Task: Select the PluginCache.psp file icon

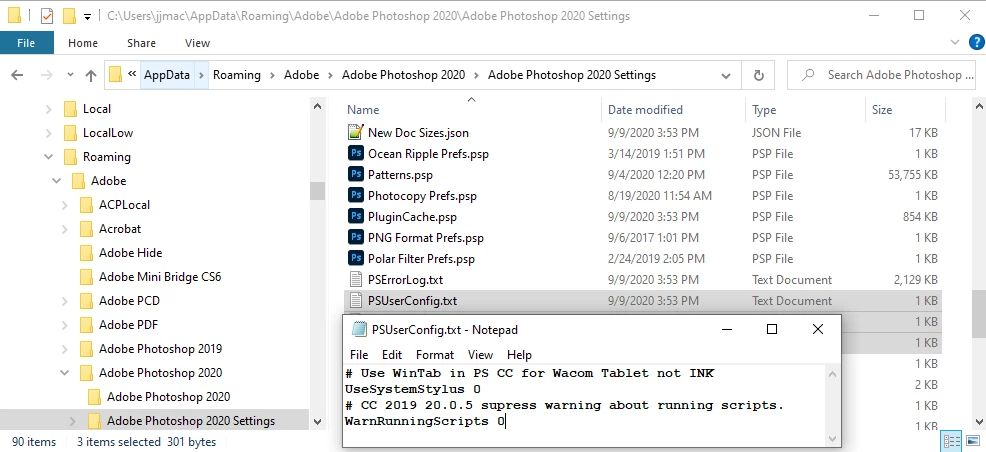Action: [x=356, y=217]
